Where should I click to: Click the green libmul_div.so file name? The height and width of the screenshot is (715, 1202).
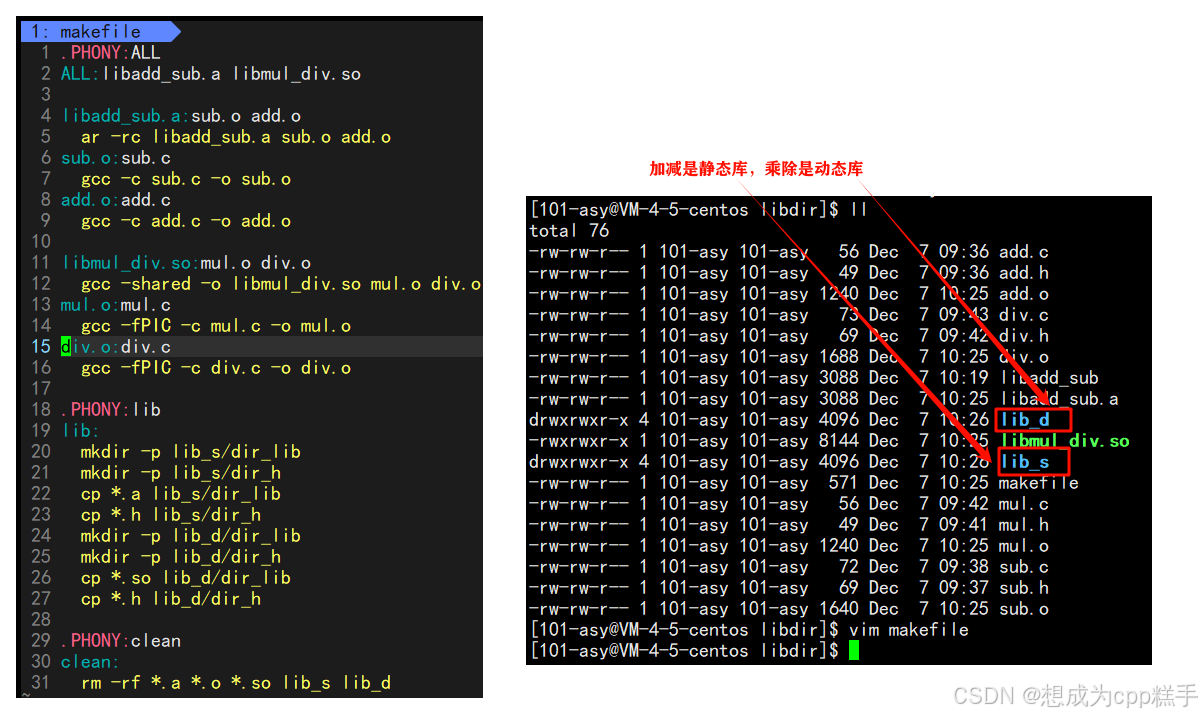tap(1065, 441)
